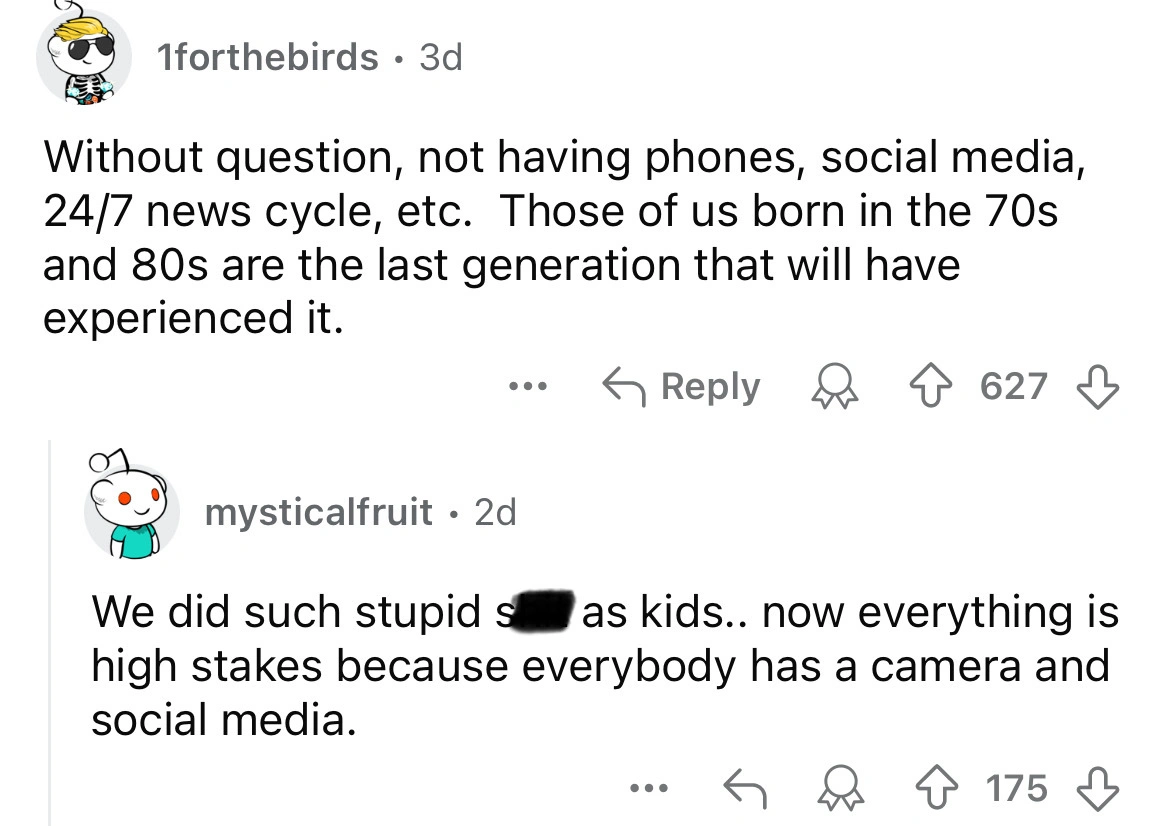Image resolution: width=1170 pixels, height=826 pixels.
Task: Open the three-dot menu on mysticalfruit's reply
Action: click(646, 788)
